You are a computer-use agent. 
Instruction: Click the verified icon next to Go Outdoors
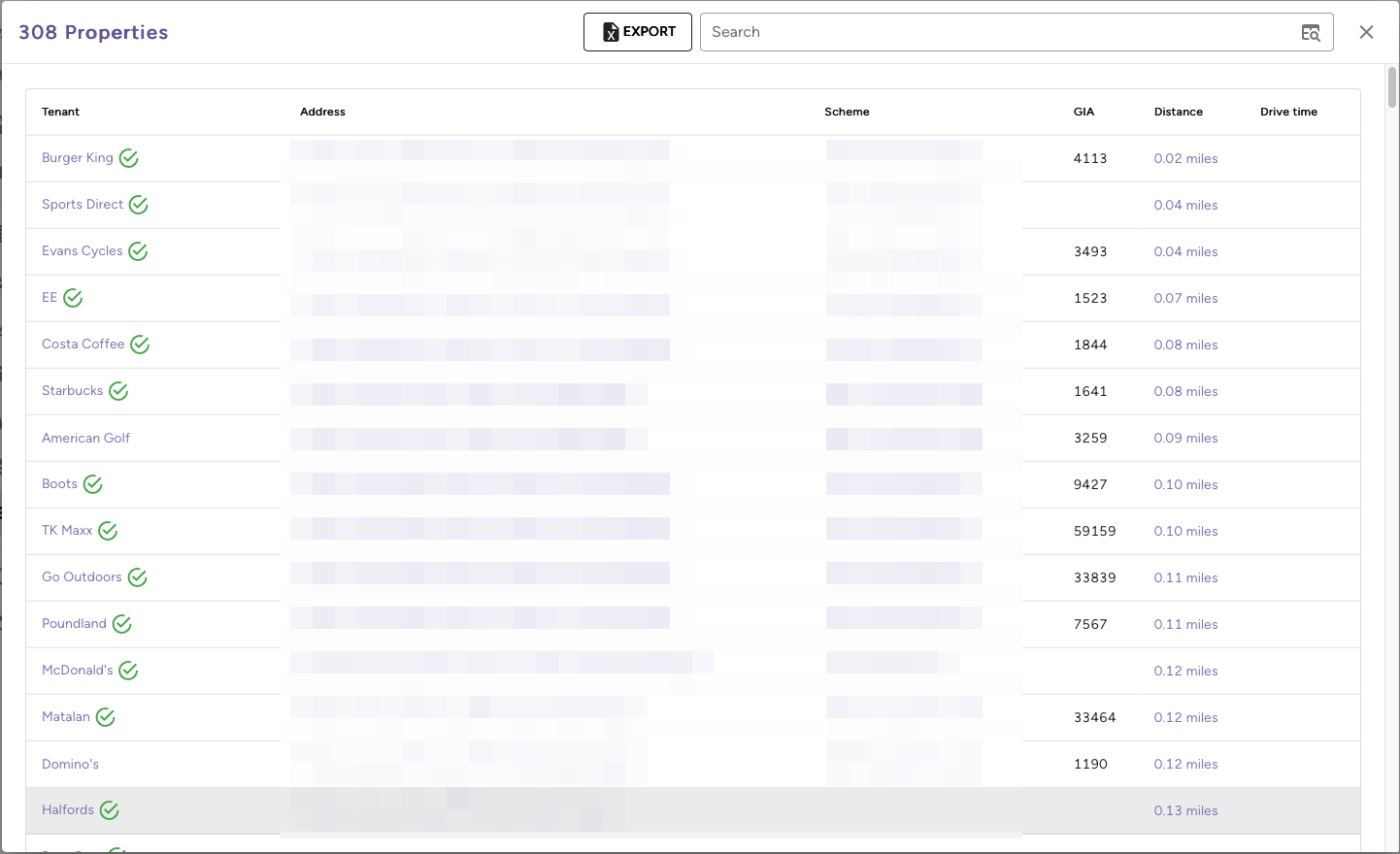point(137,576)
